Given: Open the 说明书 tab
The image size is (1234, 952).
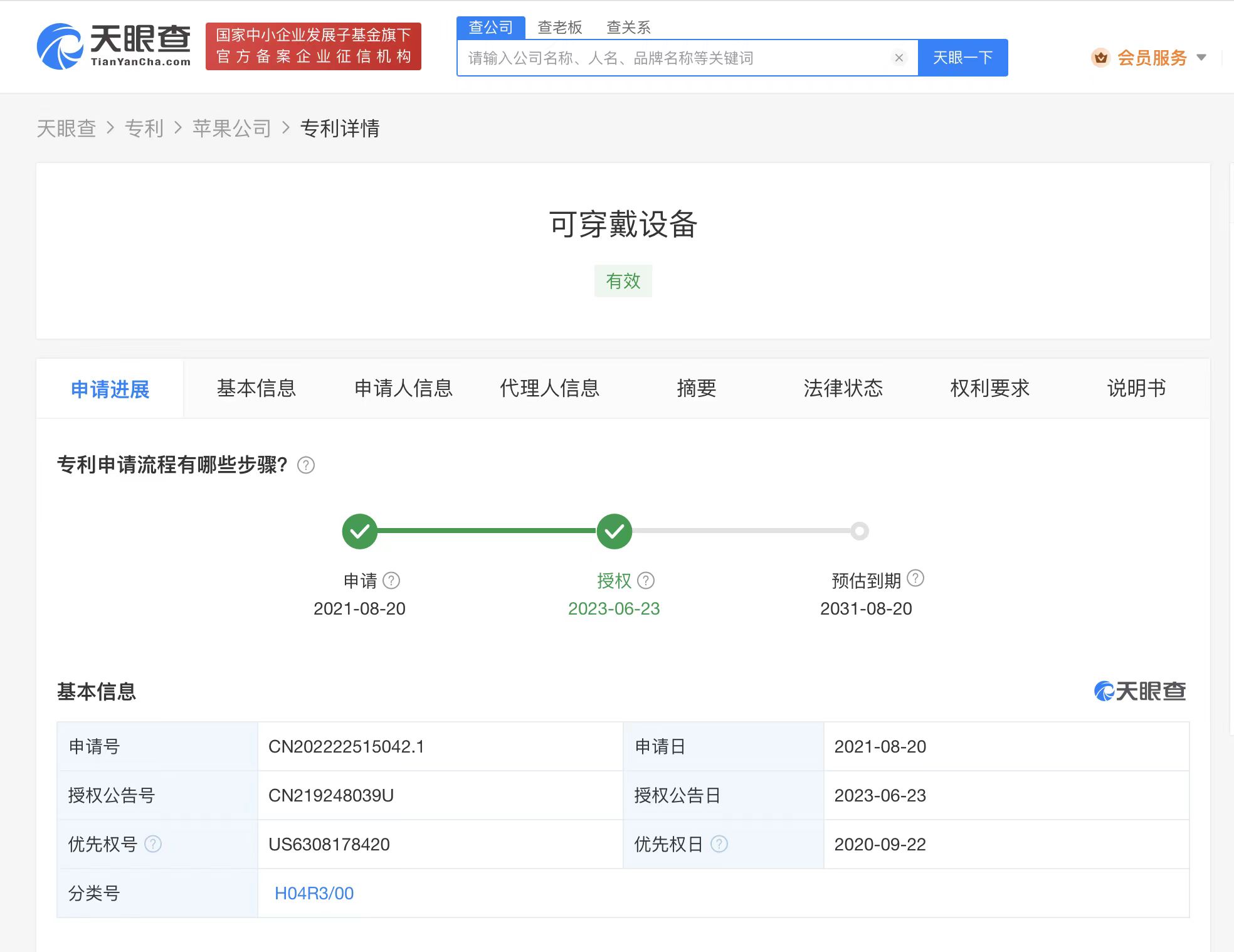Looking at the screenshot, I should coord(1137,389).
